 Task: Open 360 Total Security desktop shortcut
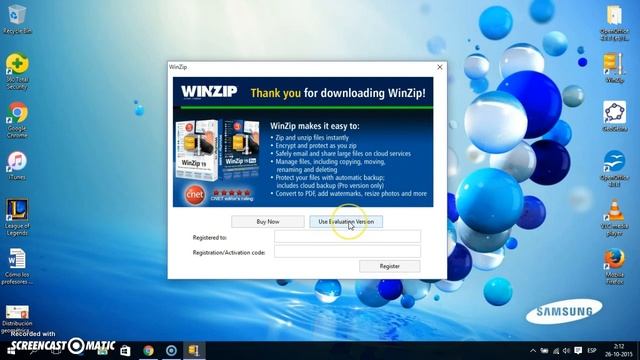click(17, 71)
